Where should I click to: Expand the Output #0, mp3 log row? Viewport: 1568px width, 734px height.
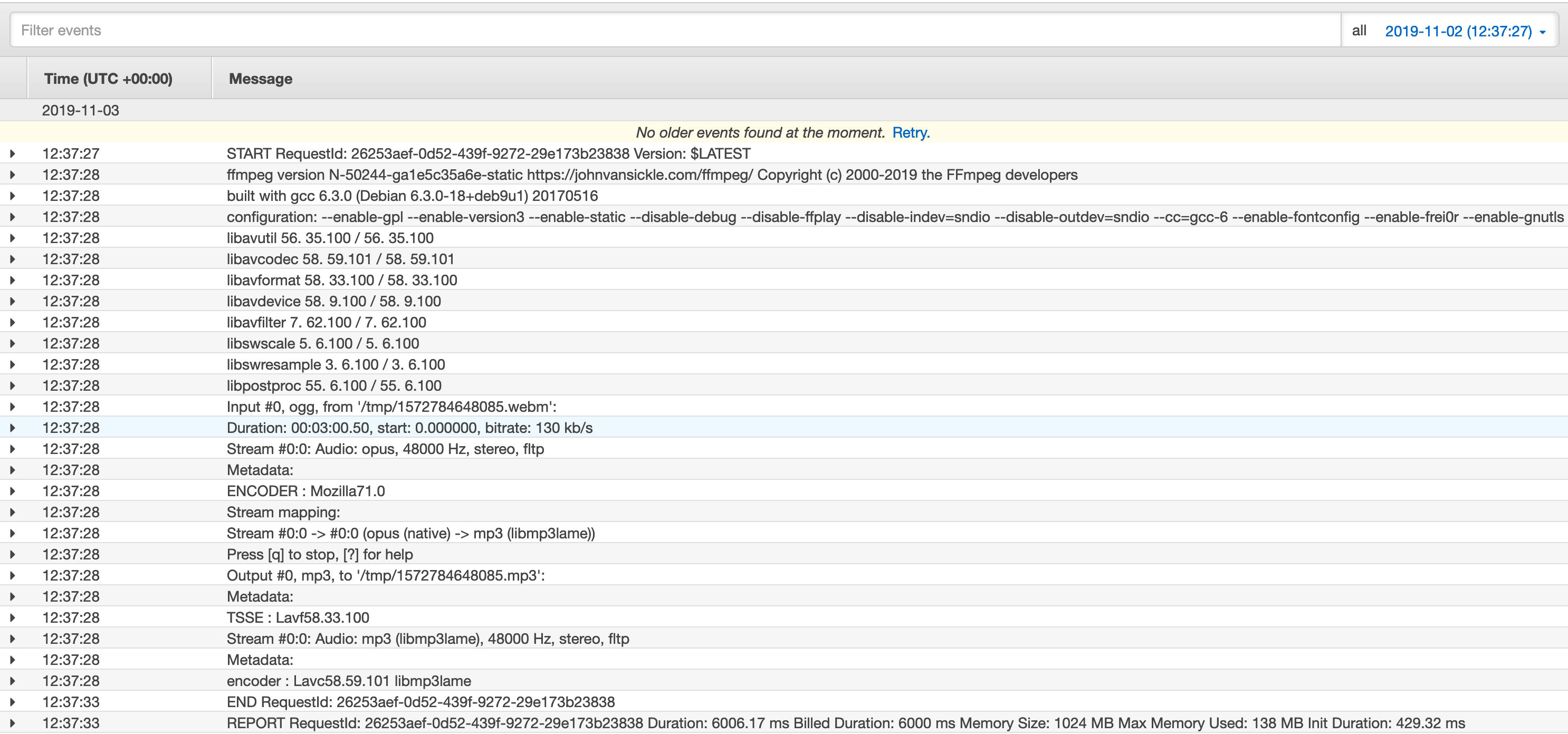pos(12,575)
